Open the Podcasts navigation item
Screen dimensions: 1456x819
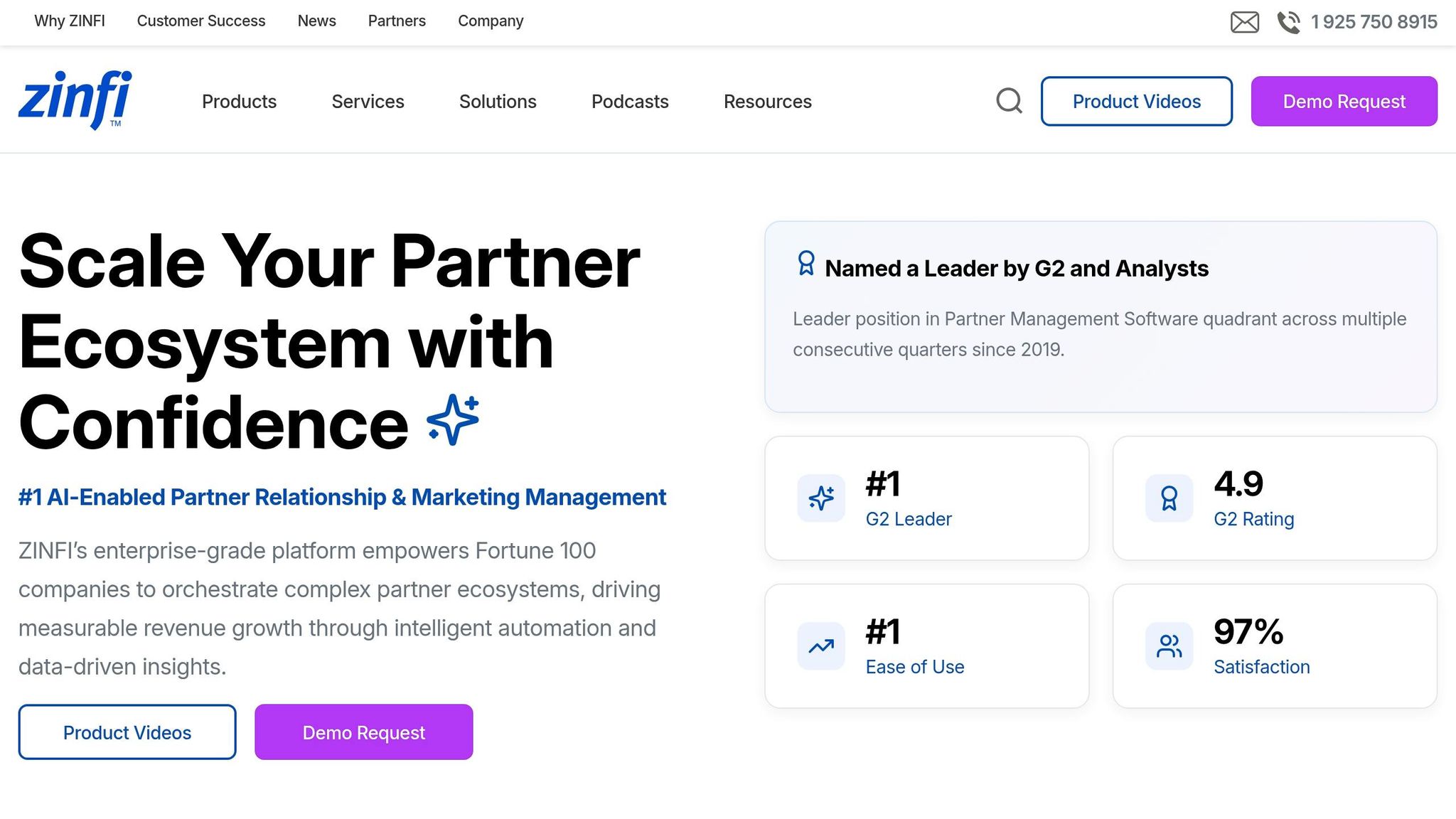630,102
